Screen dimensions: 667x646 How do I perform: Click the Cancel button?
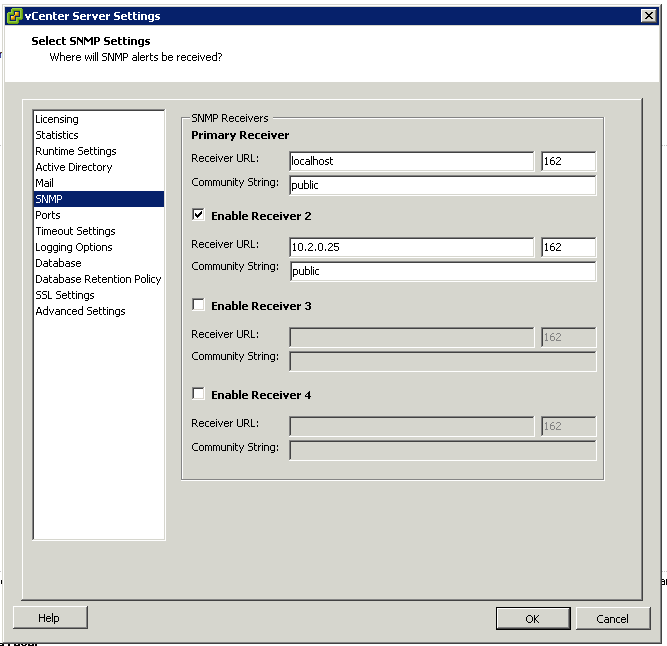[x=613, y=618]
